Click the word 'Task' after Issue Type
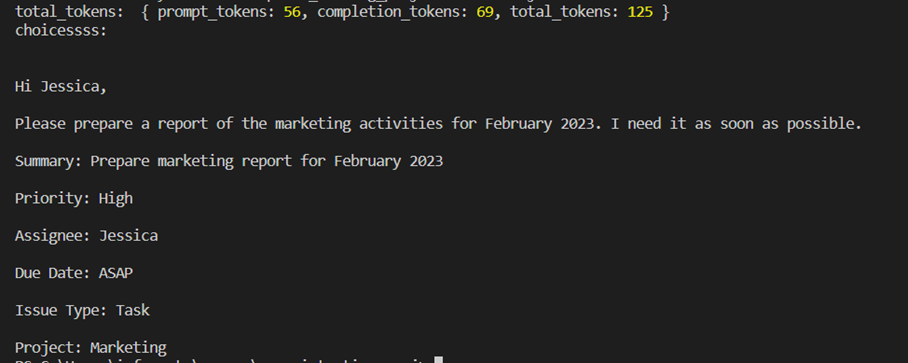The height and width of the screenshot is (363, 908). coord(133,310)
